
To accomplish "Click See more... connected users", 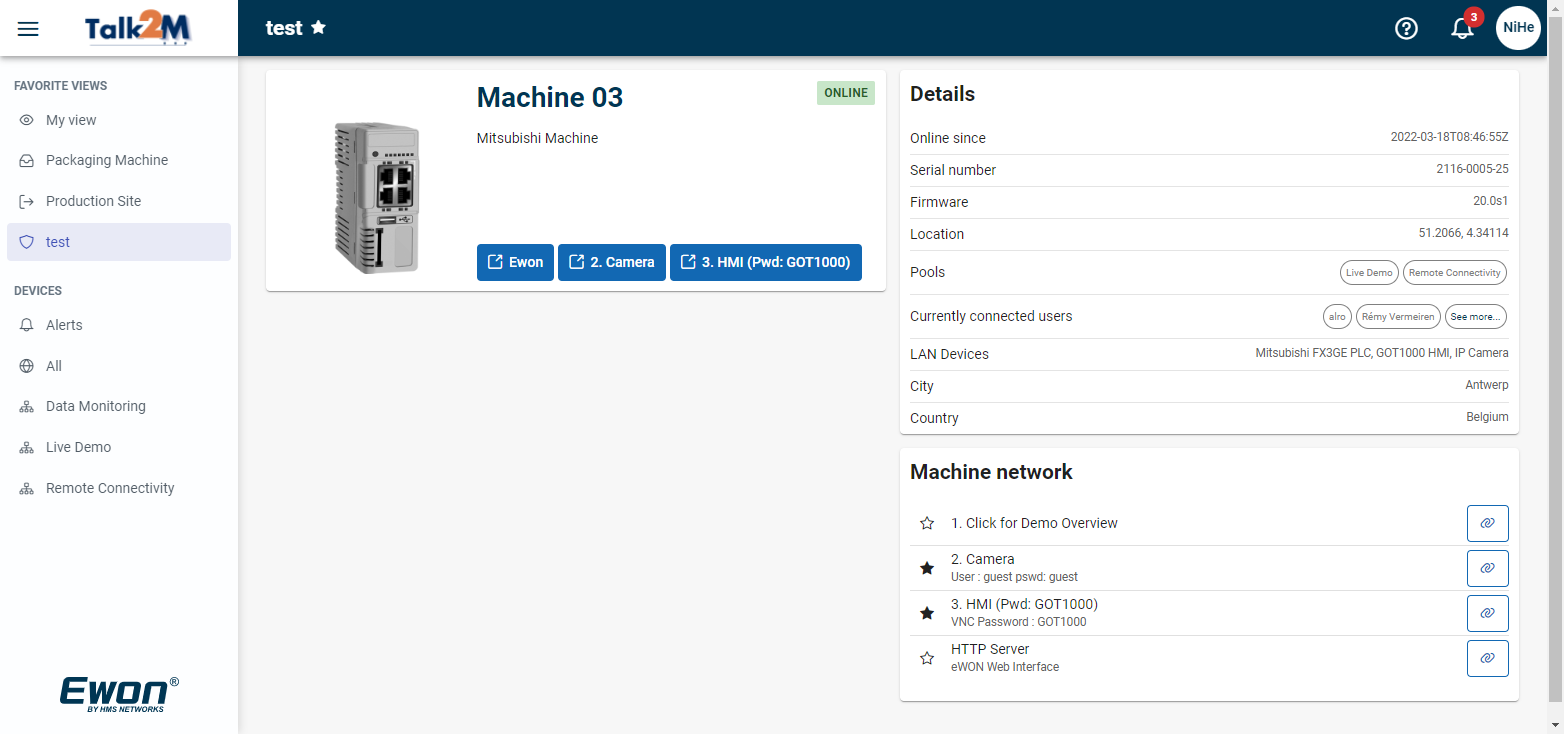I will (1476, 316).
